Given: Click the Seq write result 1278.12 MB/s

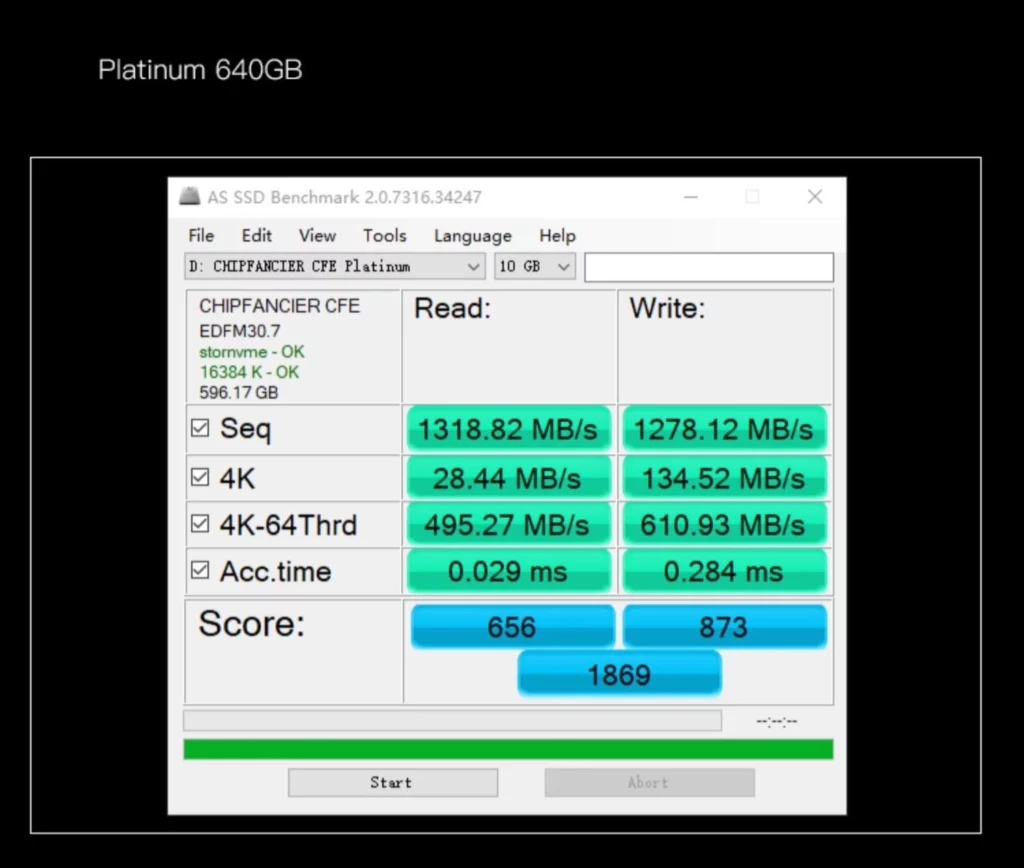Looking at the screenshot, I should pyautogui.click(x=724, y=429).
